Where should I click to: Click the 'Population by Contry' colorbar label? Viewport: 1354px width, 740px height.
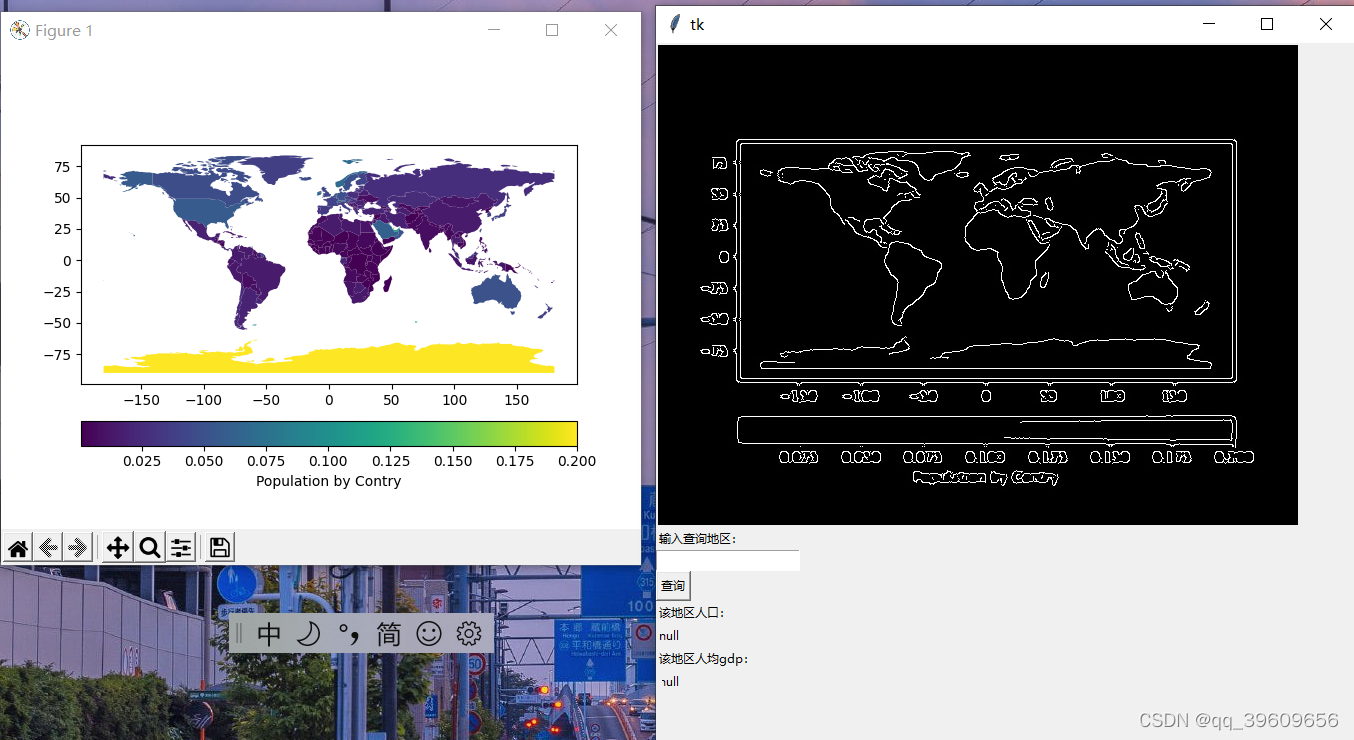click(328, 481)
